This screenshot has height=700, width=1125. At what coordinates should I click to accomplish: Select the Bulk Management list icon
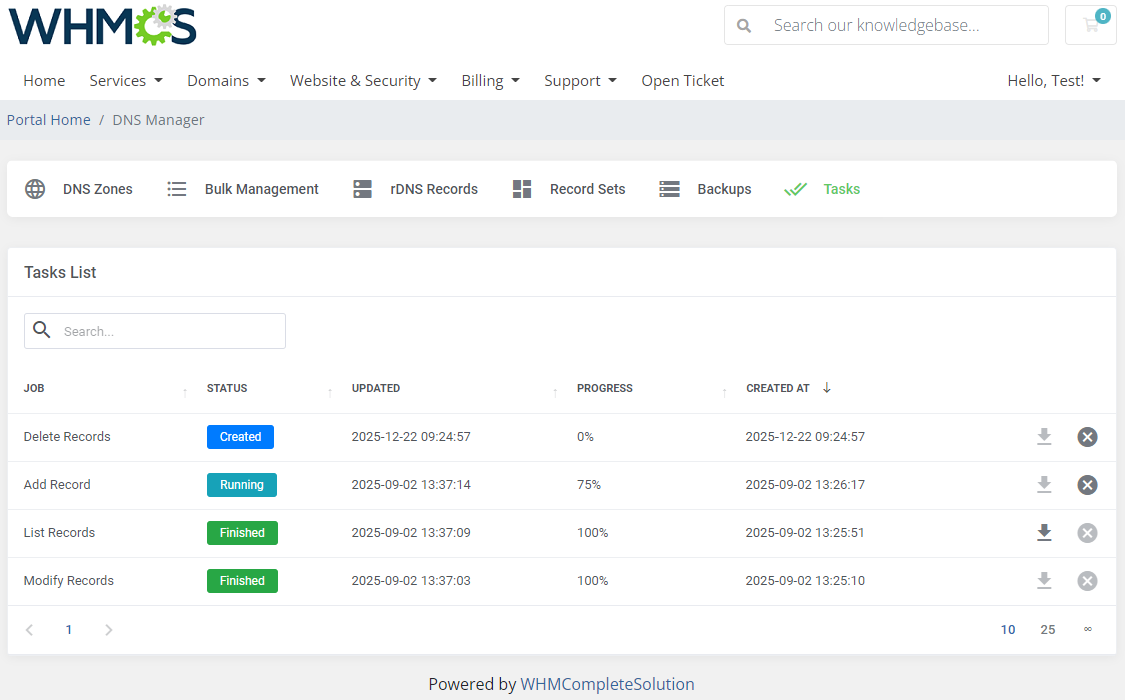coord(176,188)
